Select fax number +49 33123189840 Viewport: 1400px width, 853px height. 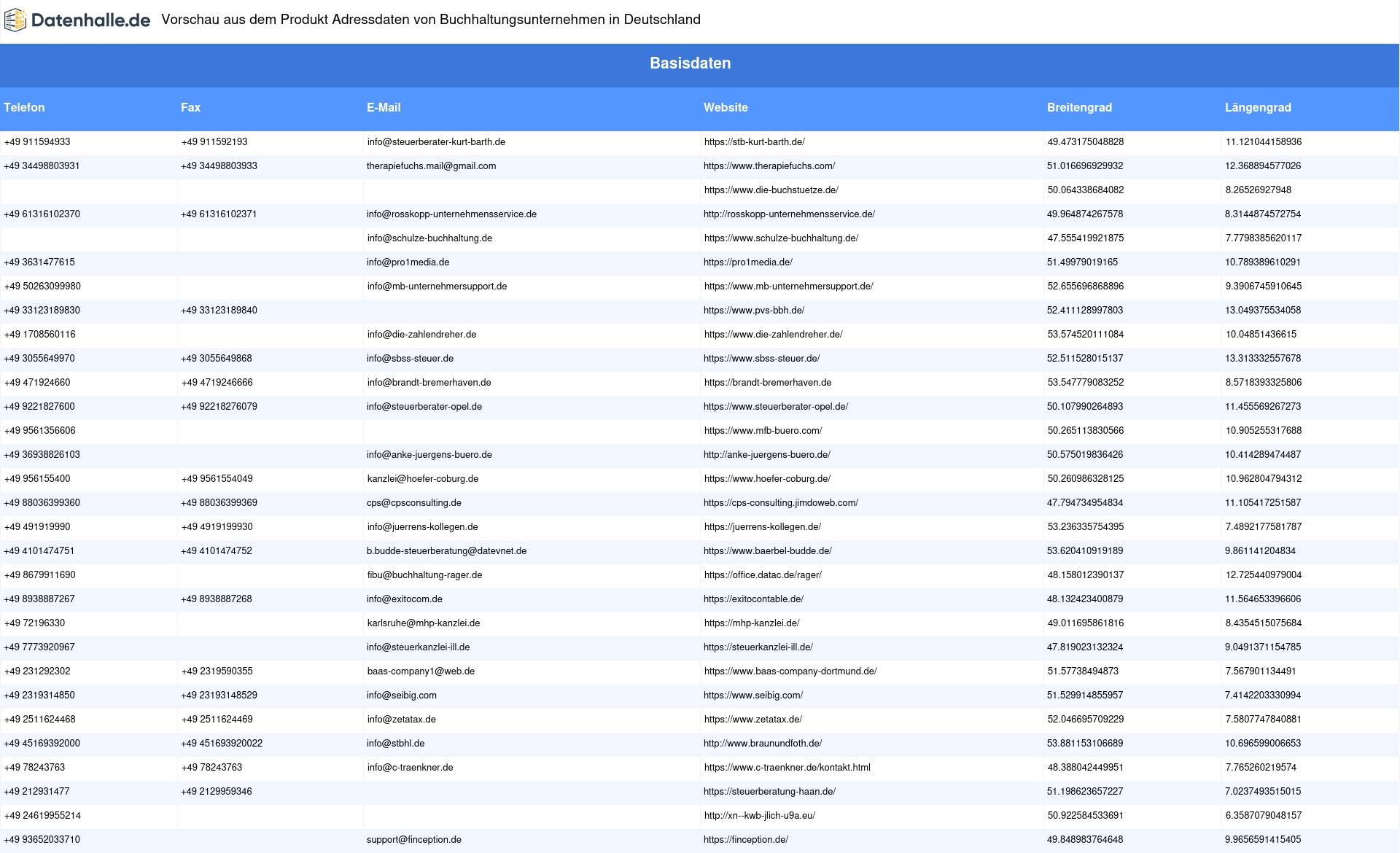(x=219, y=311)
